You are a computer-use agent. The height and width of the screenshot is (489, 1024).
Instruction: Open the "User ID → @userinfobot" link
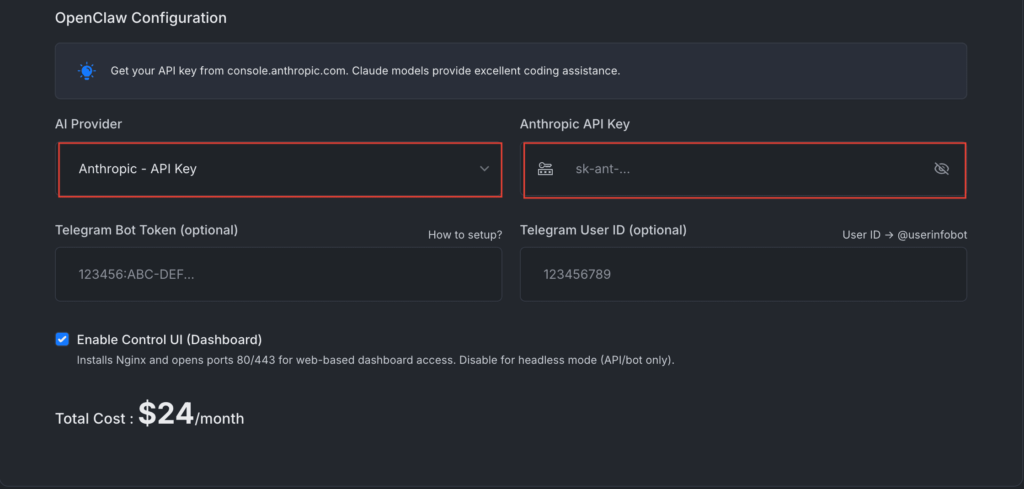(904, 235)
